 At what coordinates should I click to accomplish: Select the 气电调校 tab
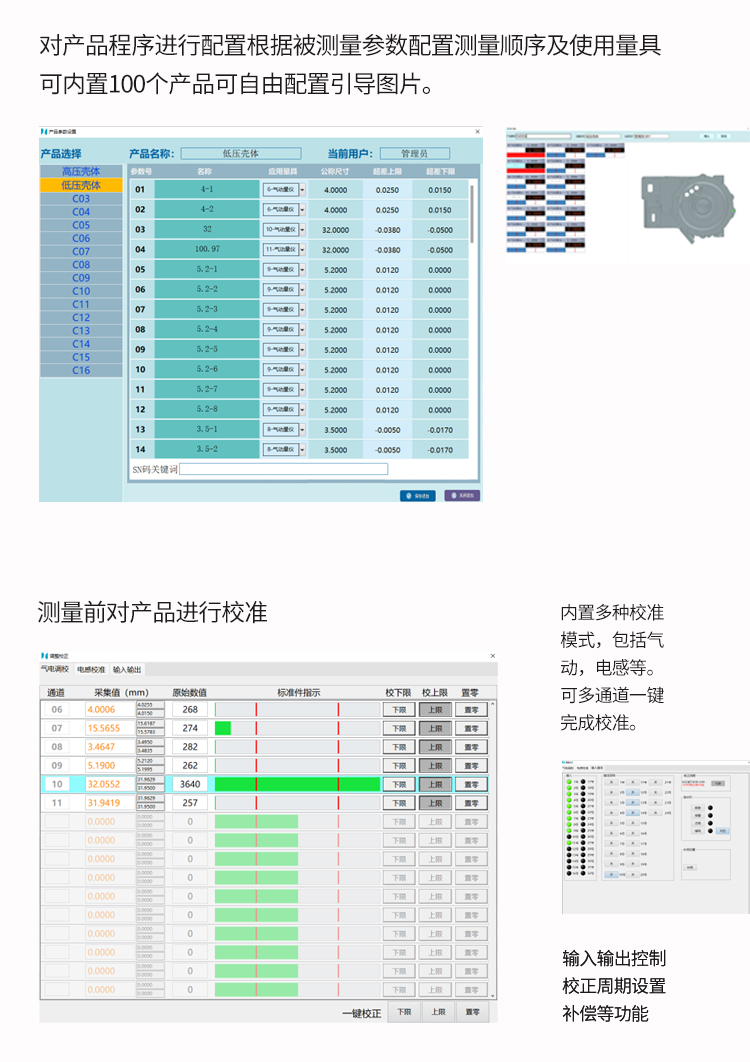(55, 670)
